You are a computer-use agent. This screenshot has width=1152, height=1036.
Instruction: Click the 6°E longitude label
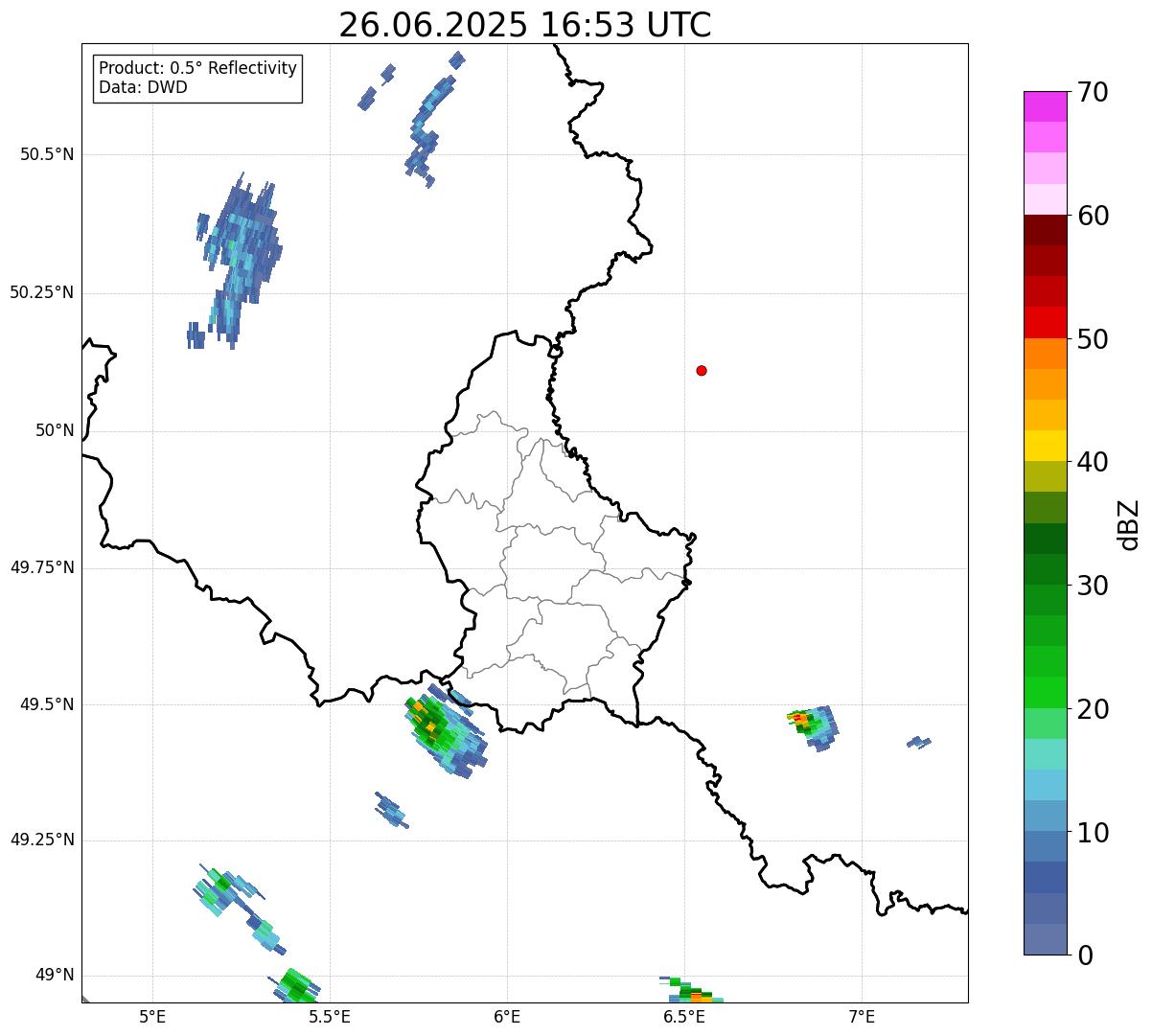tap(507, 1016)
